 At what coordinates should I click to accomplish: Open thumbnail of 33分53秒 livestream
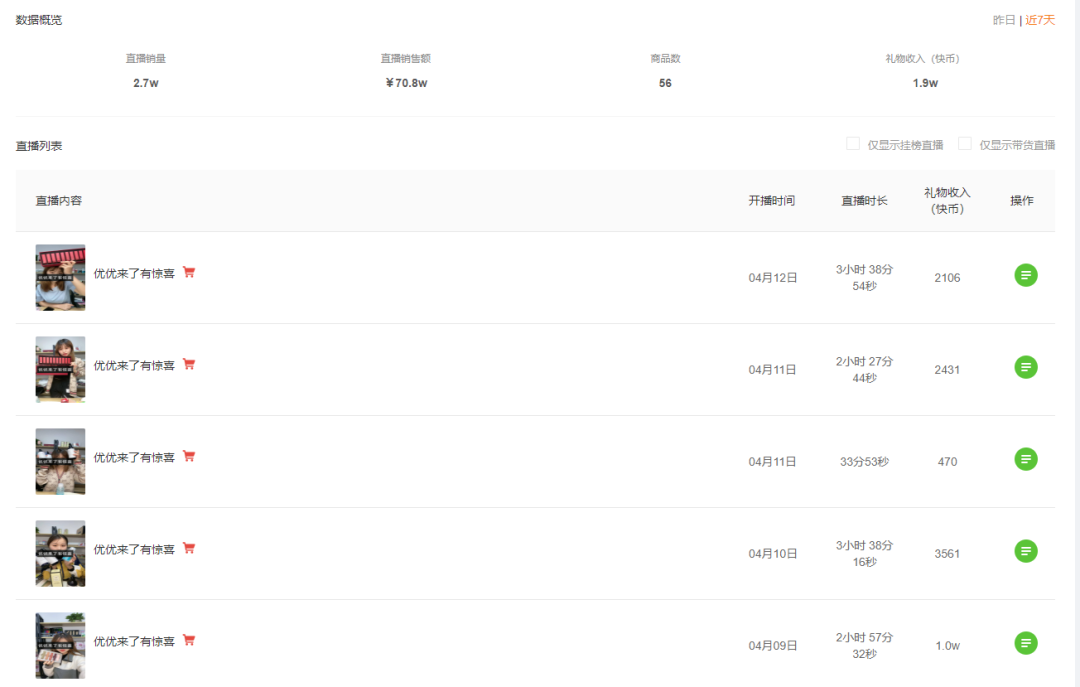click(x=61, y=462)
